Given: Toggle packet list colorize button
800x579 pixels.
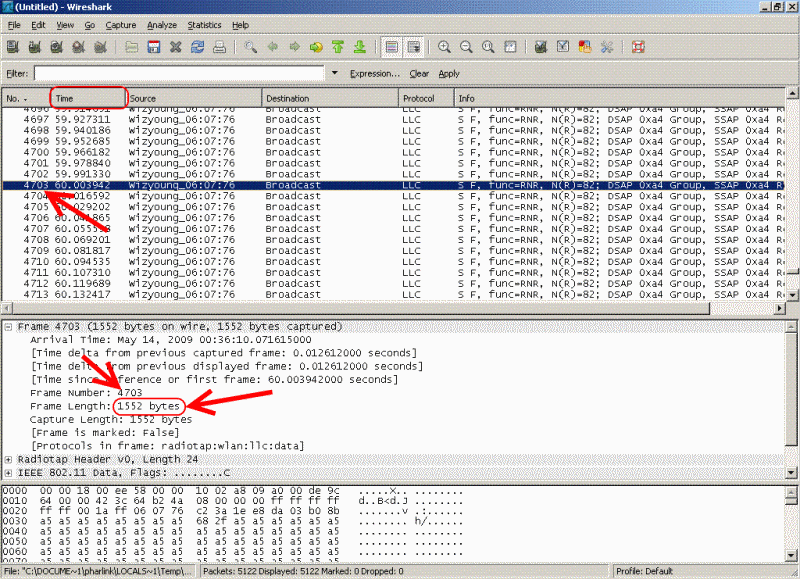Looking at the screenshot, I should tap(392, 47).
